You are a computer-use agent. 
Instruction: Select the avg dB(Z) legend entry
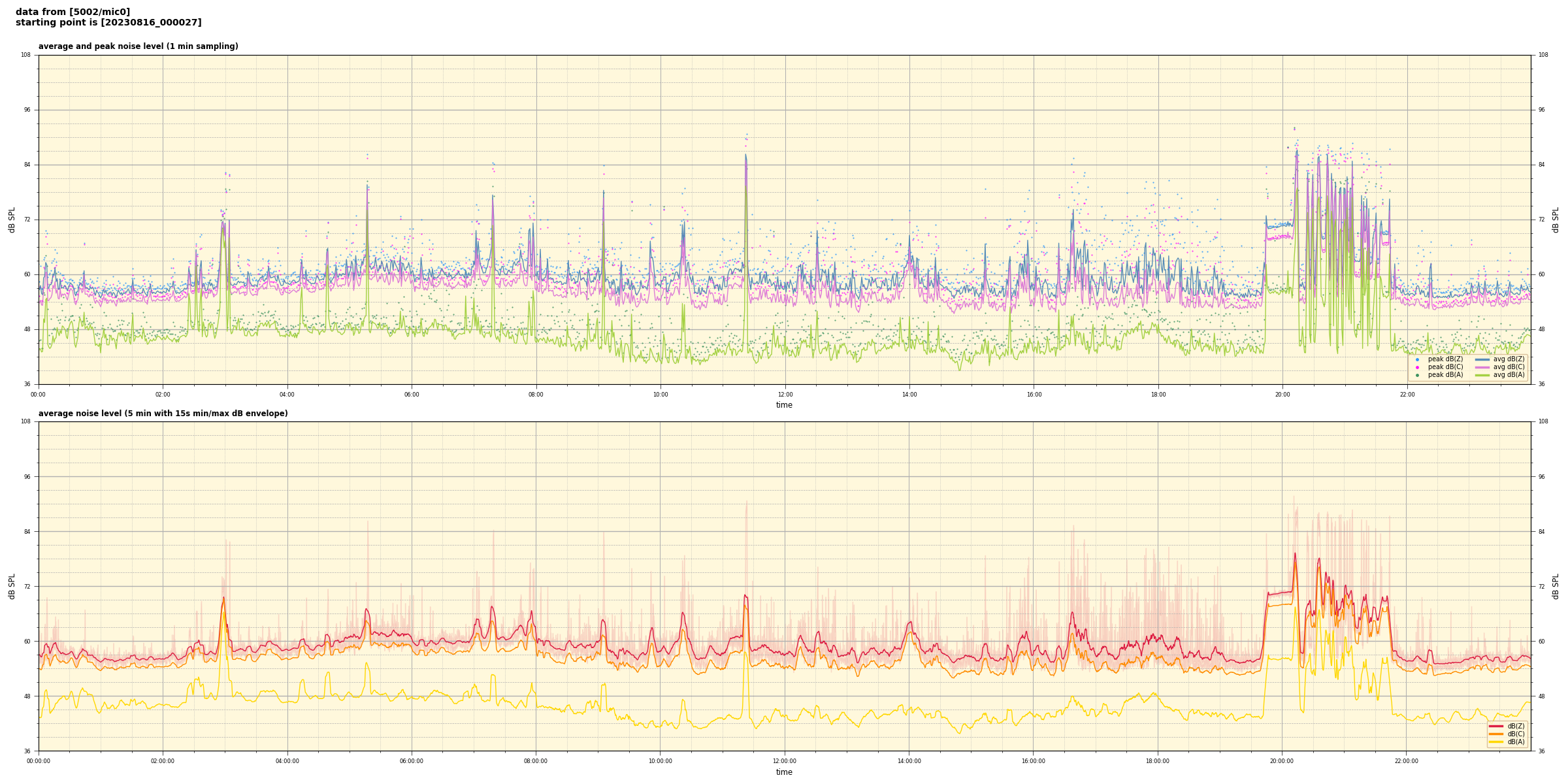click(1508, 359)
